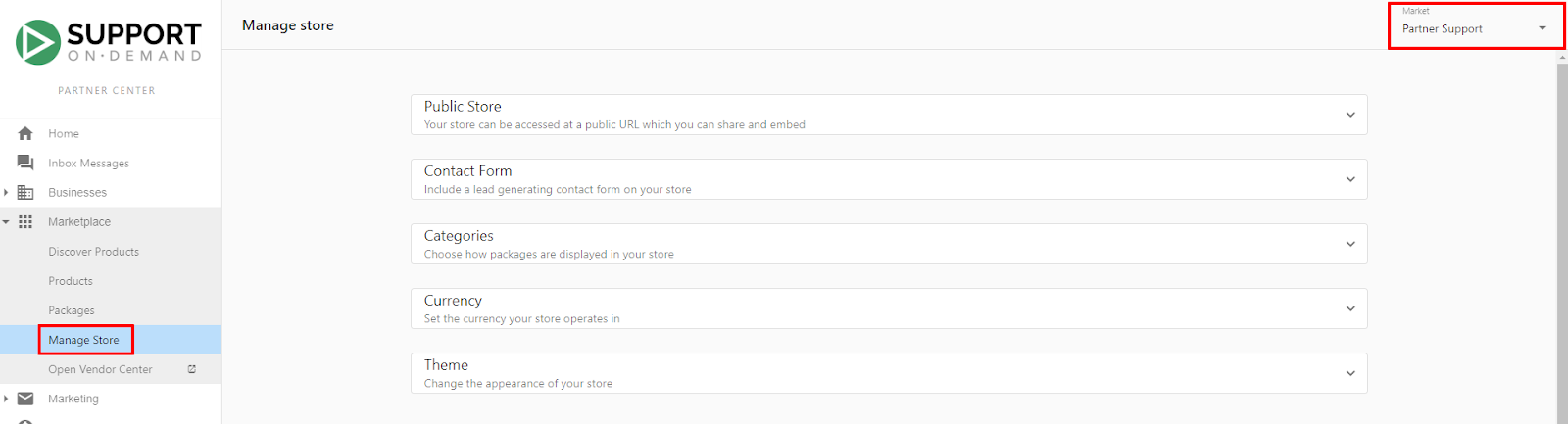Viewport: 1568px width, 424px height.
Task: Click the Marketplace grid icon
Action: (25, 222)
